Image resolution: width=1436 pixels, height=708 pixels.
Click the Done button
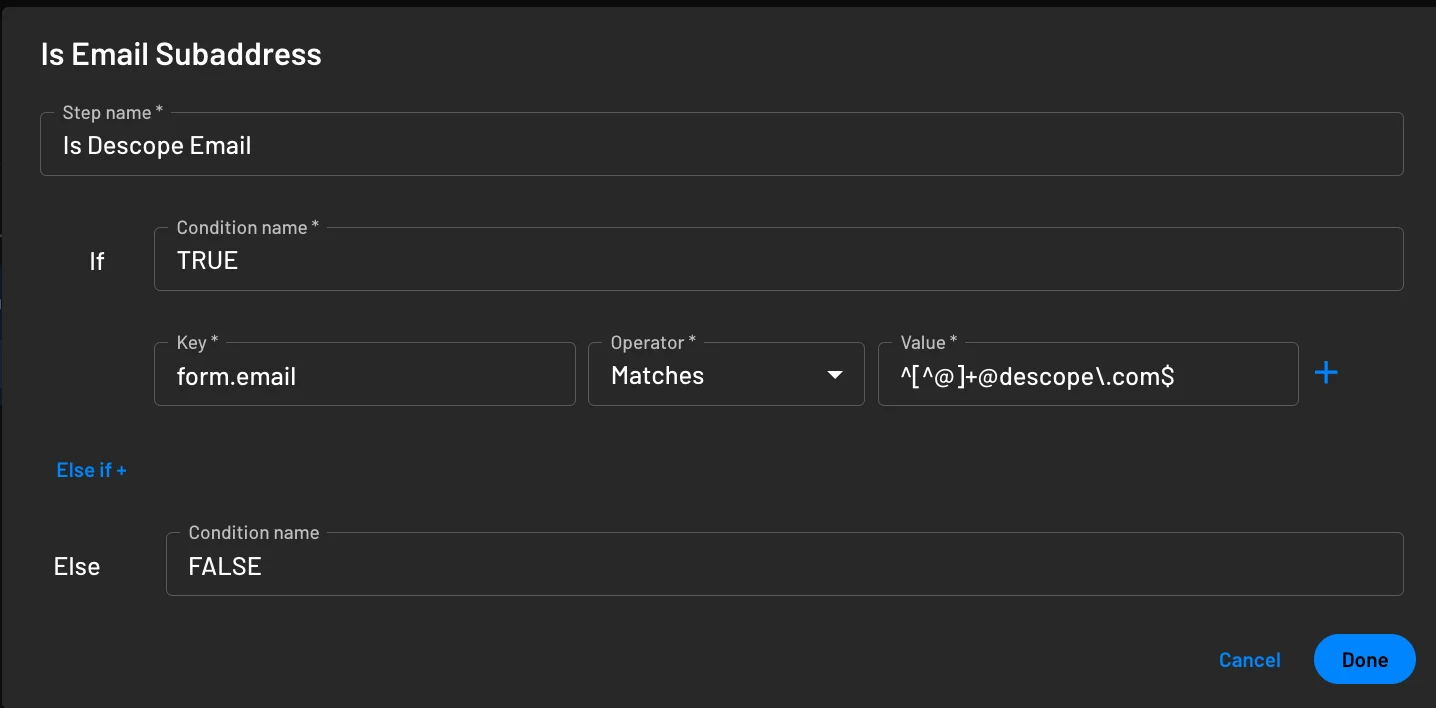click(x=1364, y=659)
